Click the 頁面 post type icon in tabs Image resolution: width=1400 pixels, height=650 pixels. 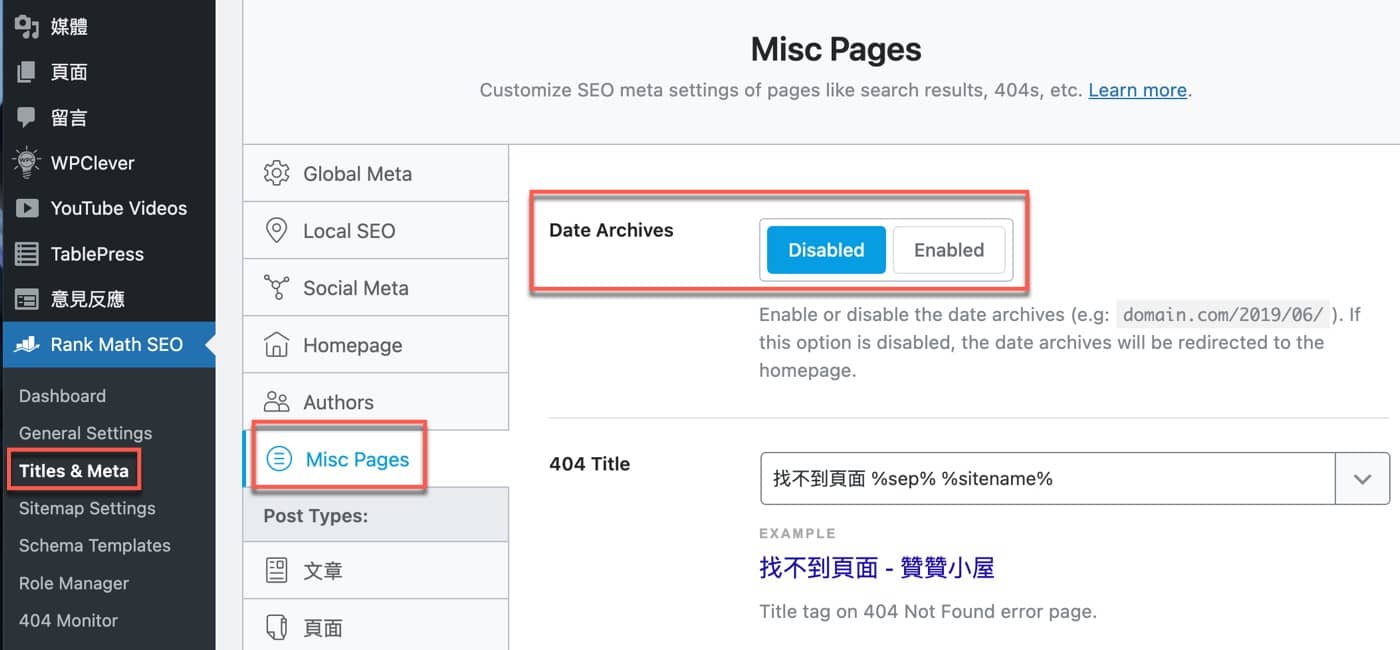point(276,628)
